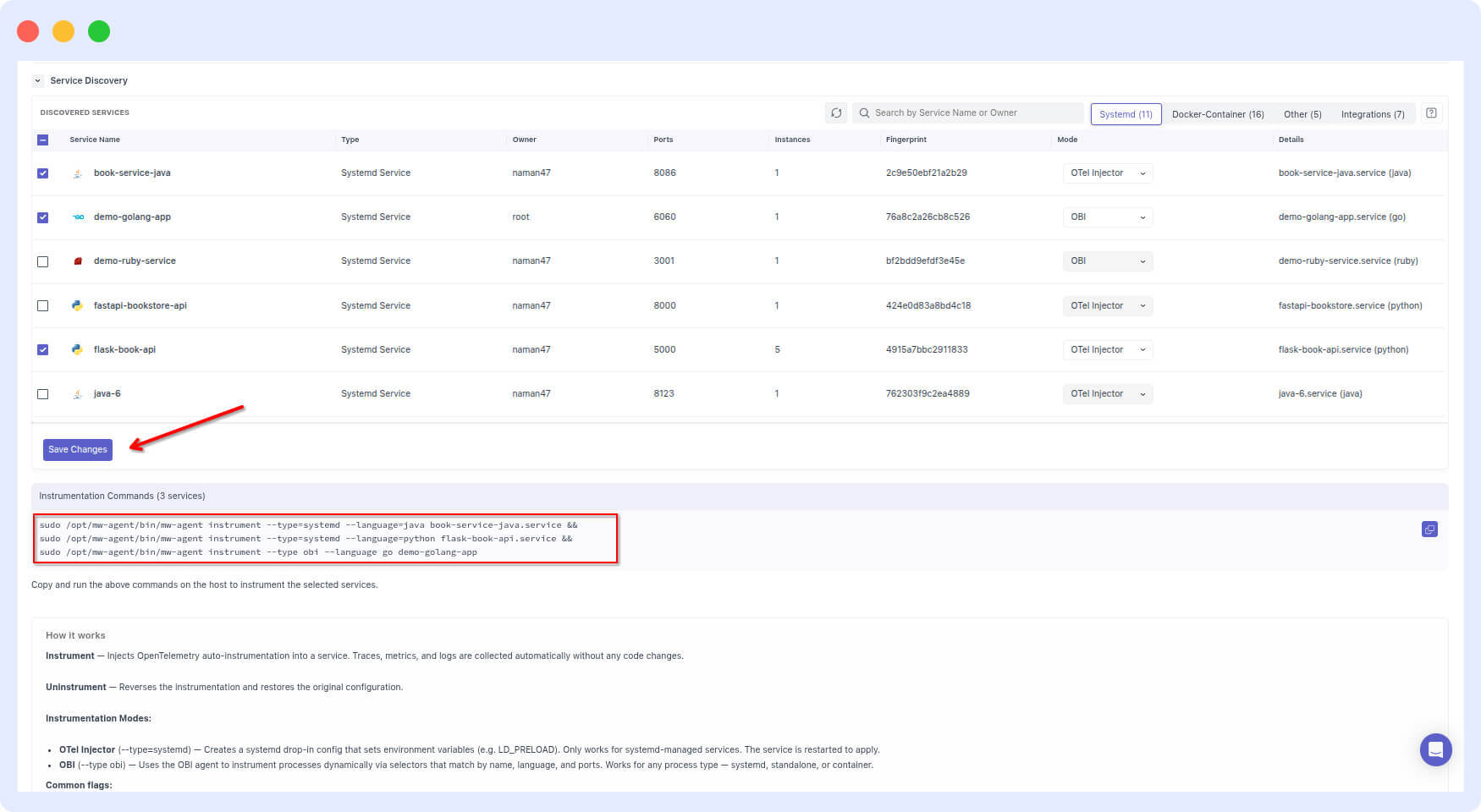The height and width of the screenshot is (812, 1481).
Task: Open the Mode dropdown for book-service-java
Action: (1108, 173)
